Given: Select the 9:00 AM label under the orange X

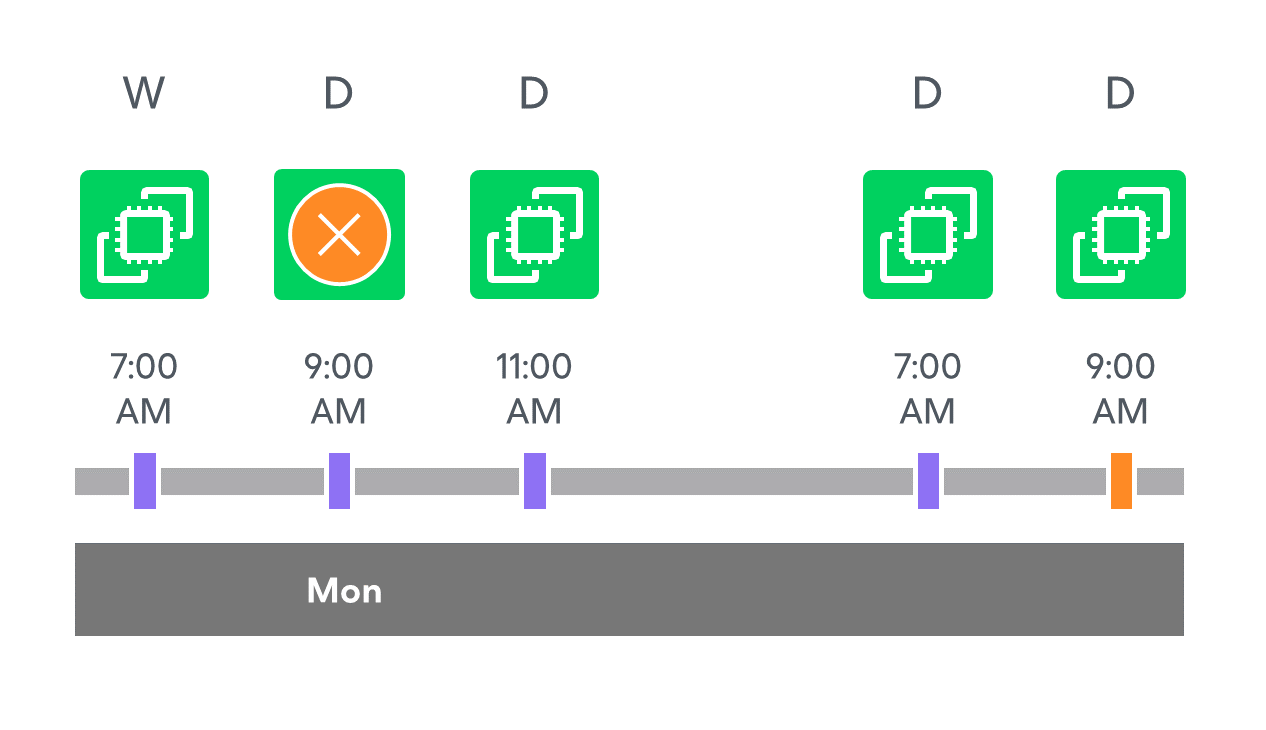Looking at the screenshot, I should click(339, 389).
